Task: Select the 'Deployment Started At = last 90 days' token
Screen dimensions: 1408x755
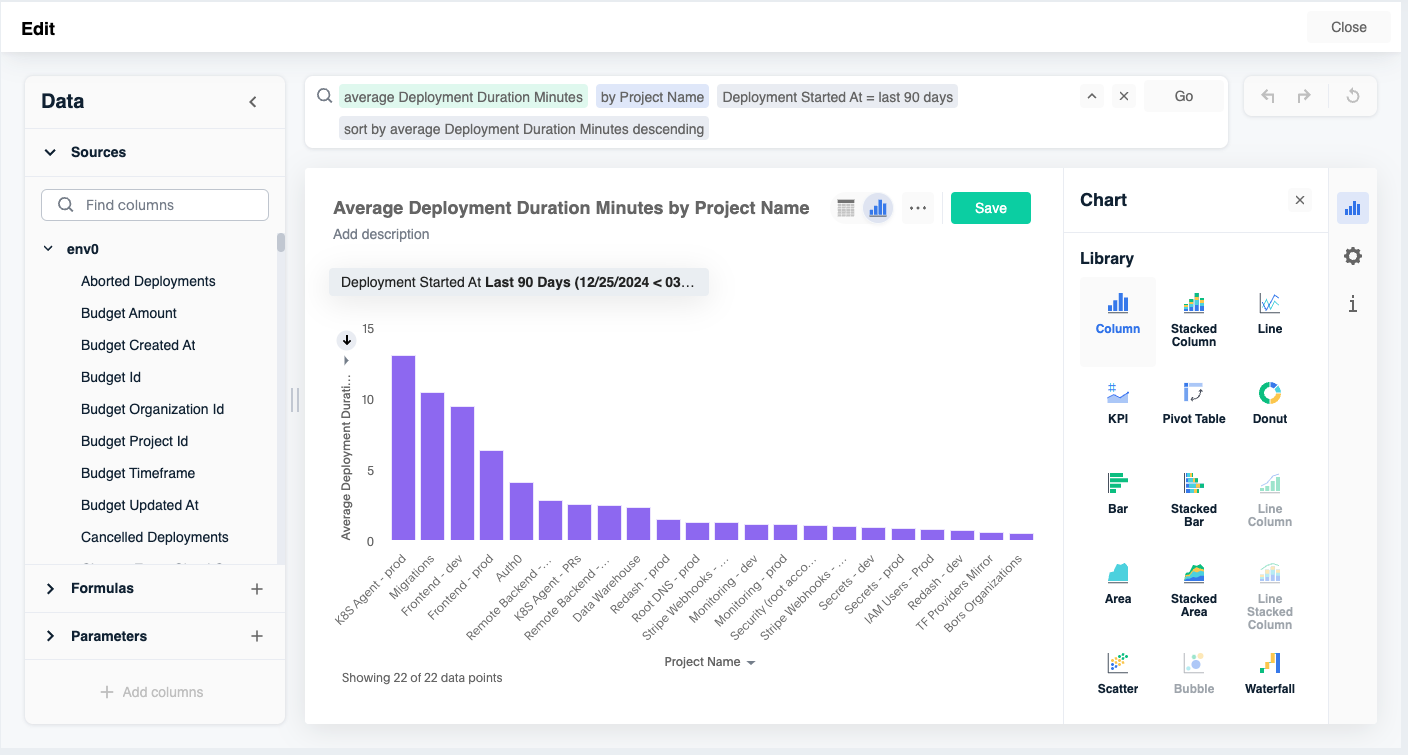Action: point(837,97)
